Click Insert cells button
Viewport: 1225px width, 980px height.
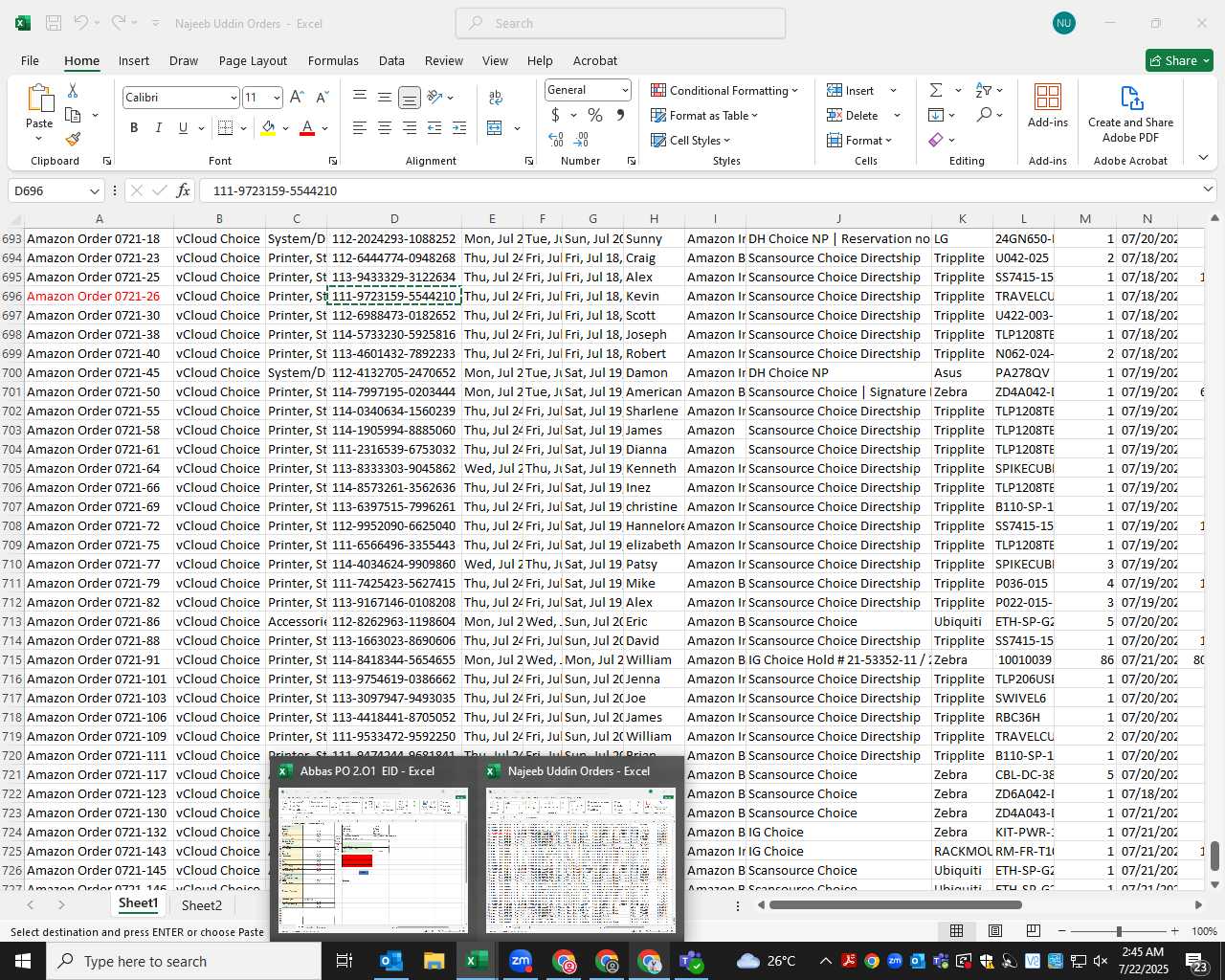[852, 90]
